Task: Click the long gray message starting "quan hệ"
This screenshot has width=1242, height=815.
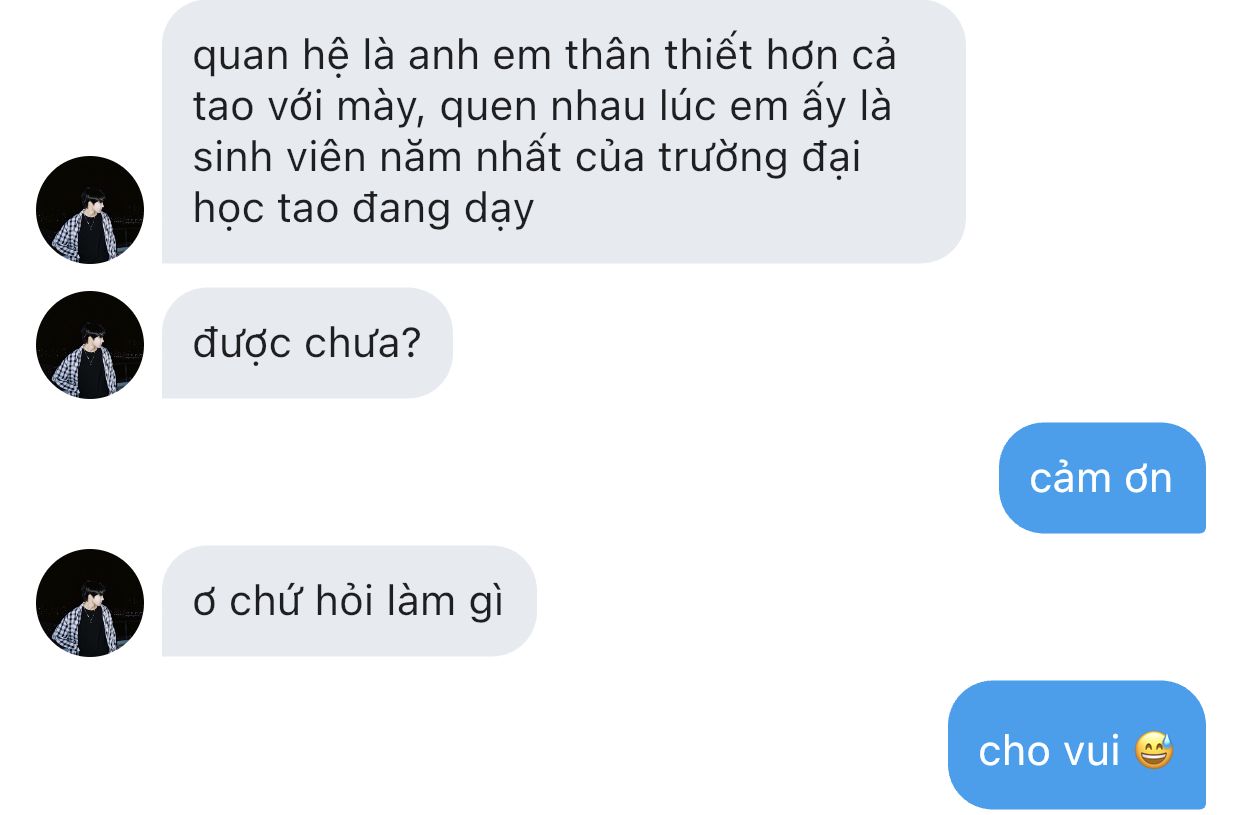Action: click(x=564, y=131)
